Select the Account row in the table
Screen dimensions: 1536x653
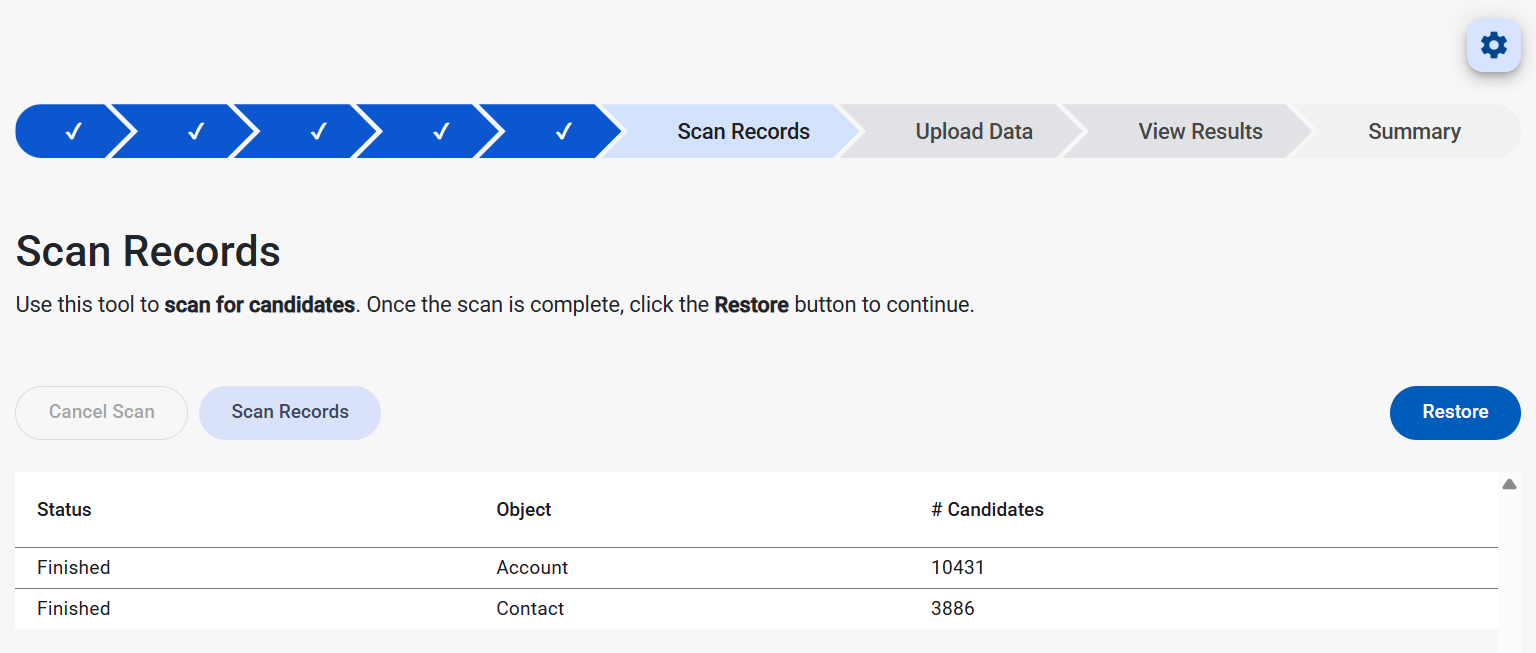click(532, 567)
